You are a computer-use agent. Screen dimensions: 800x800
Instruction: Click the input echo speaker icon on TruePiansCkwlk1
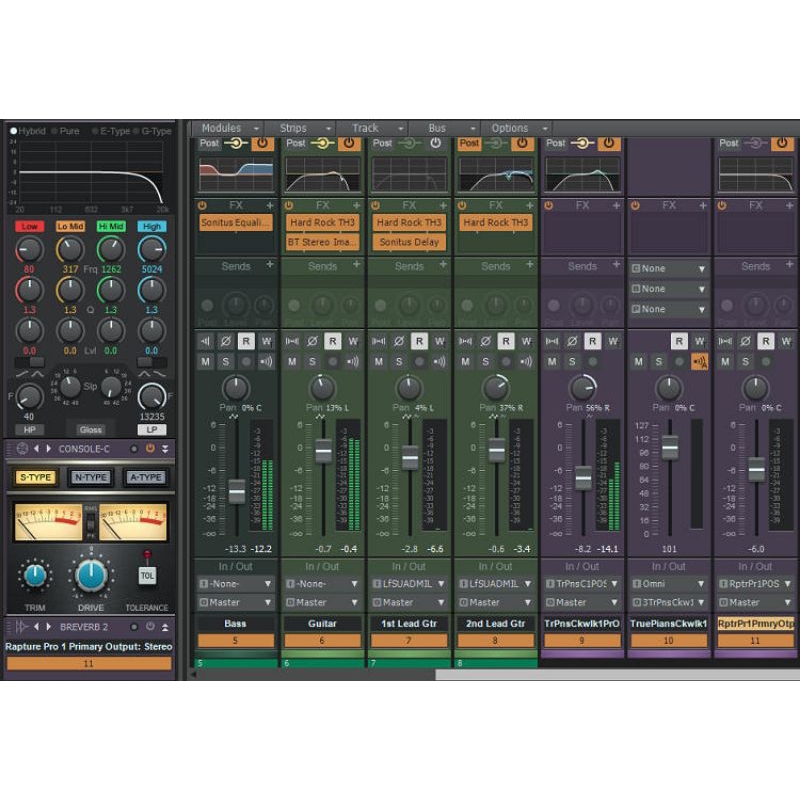coord(698,360)
